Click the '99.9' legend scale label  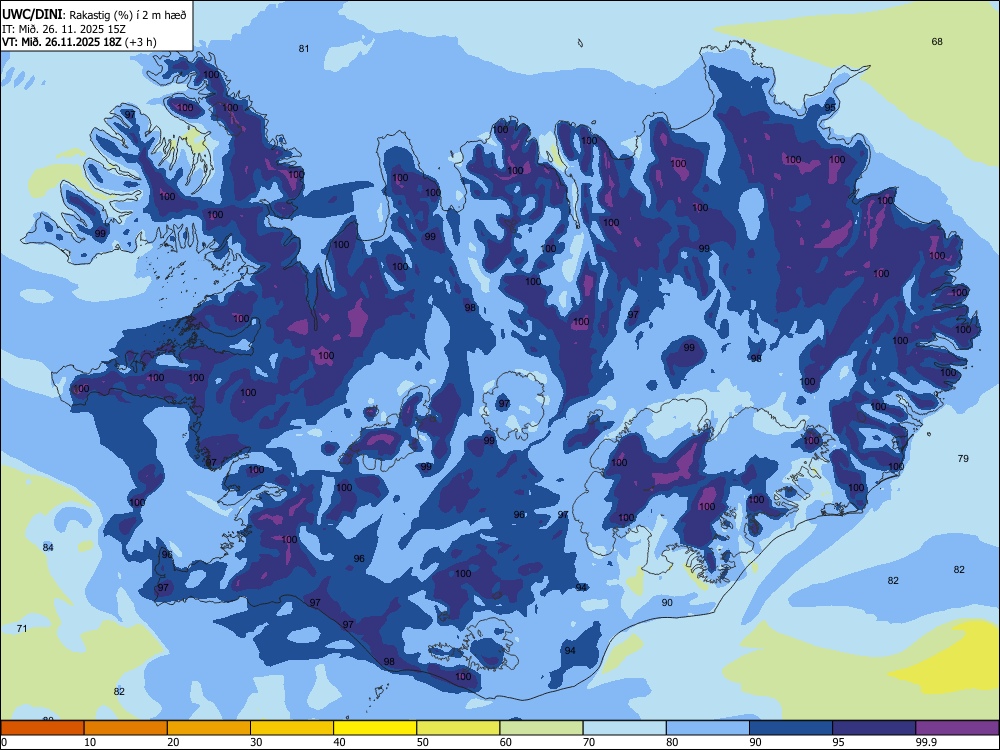[x=925, y=742]
